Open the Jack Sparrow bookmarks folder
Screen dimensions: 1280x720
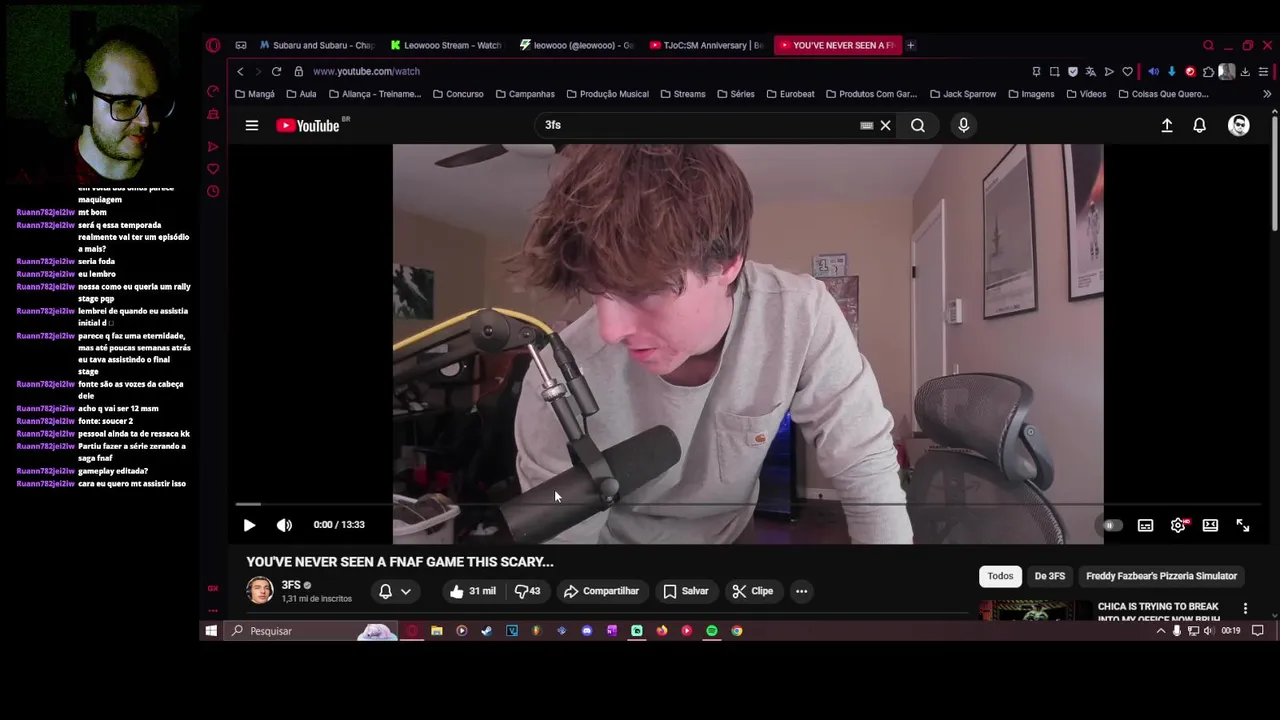click(963, 94)
